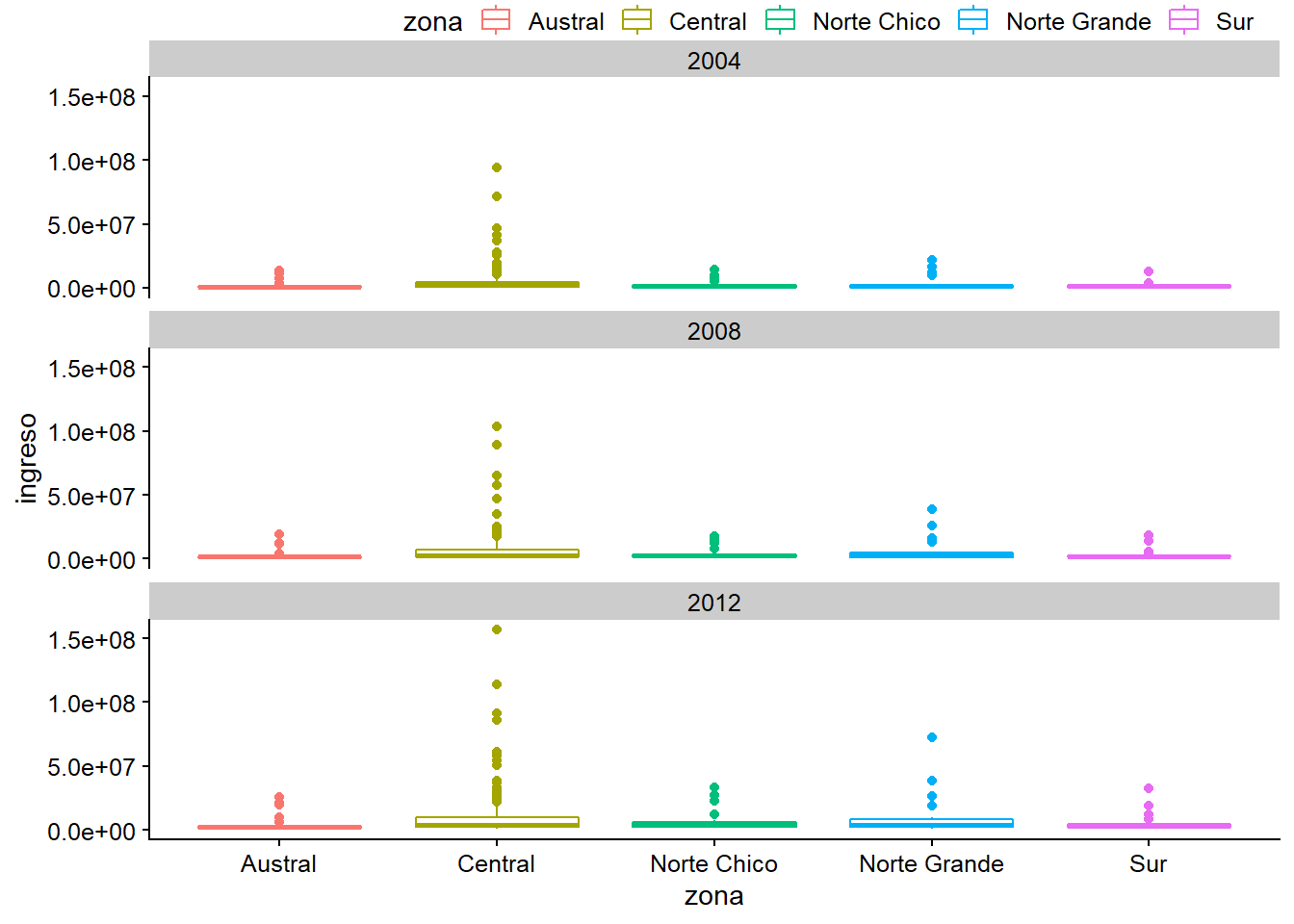Click the Austral legend key icon
1294x924 pixels.
[x=496, y=20]
